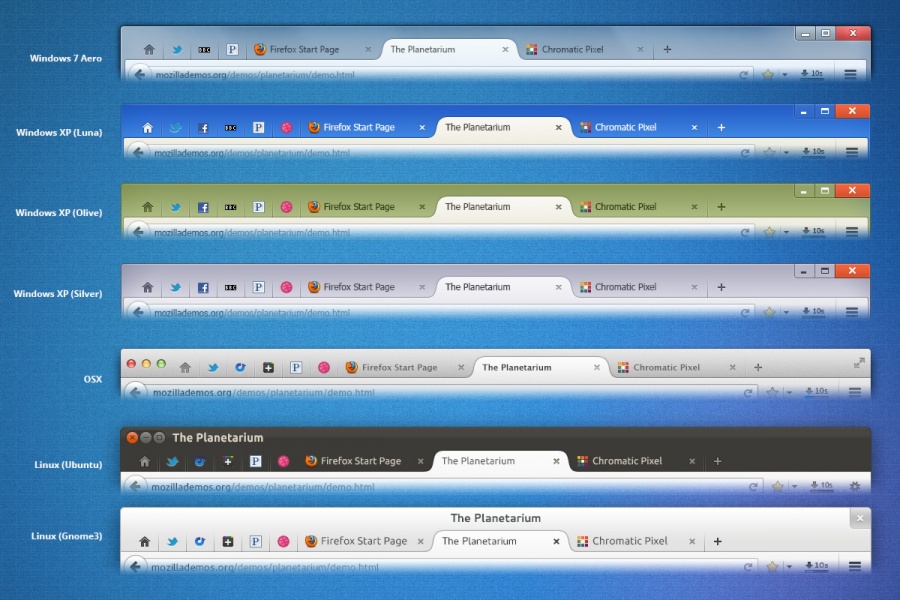
Task: Toggle the bookmark star on the OSX theme
Action: pyautogui.click(x=772, y=392)
